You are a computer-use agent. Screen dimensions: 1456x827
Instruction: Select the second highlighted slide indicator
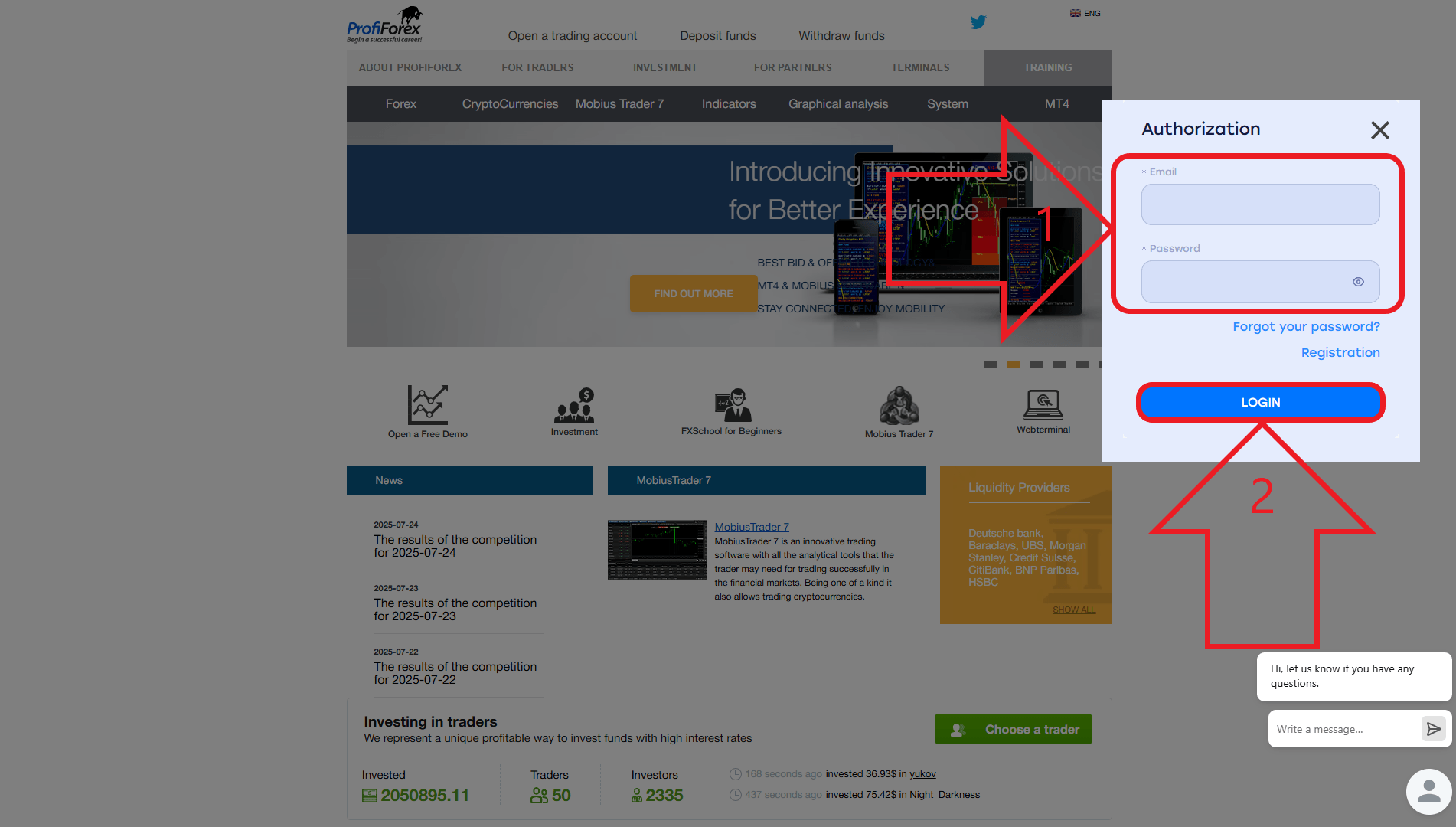point(1014,364)
